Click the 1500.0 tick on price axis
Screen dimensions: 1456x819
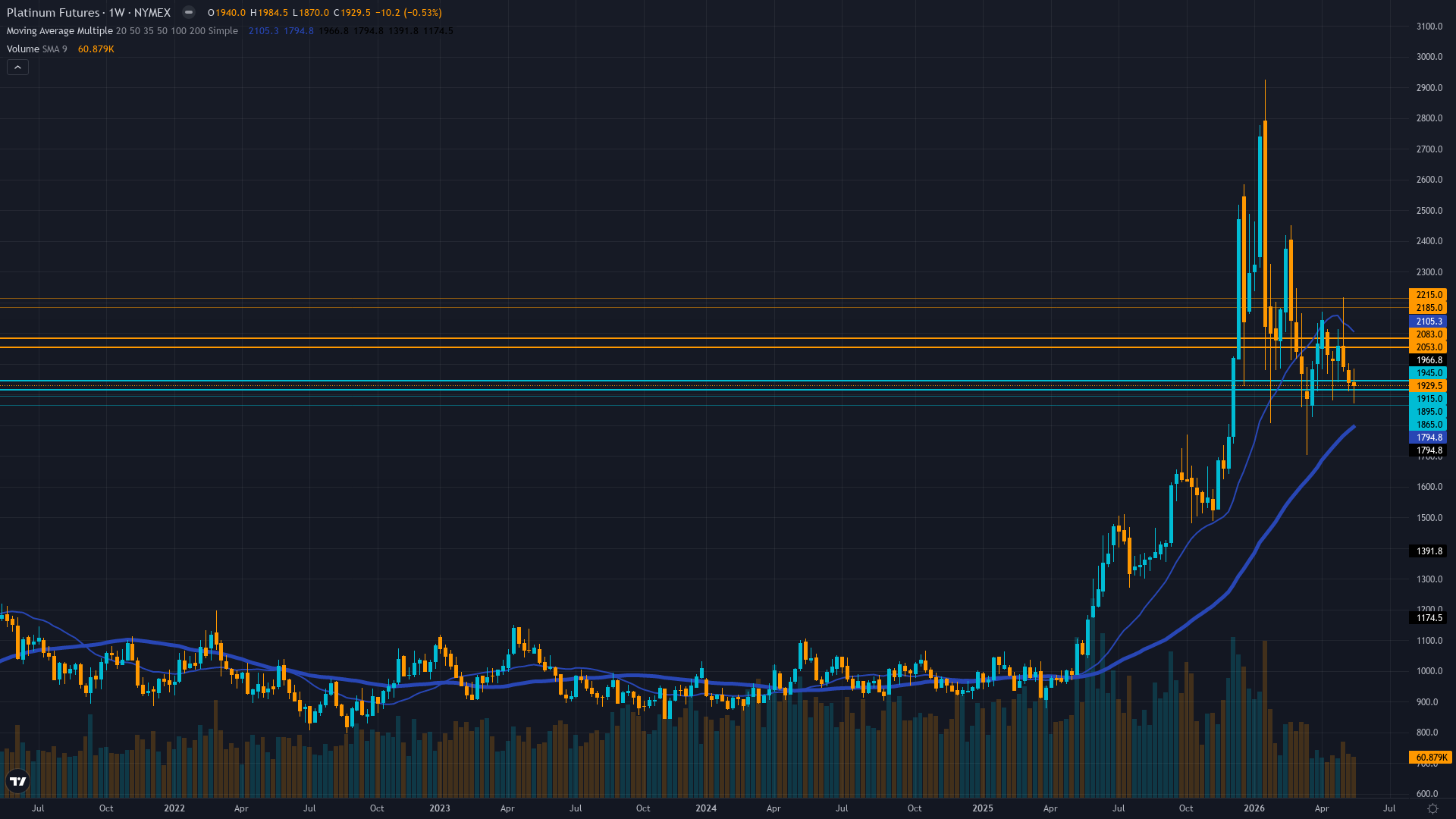1429,518
